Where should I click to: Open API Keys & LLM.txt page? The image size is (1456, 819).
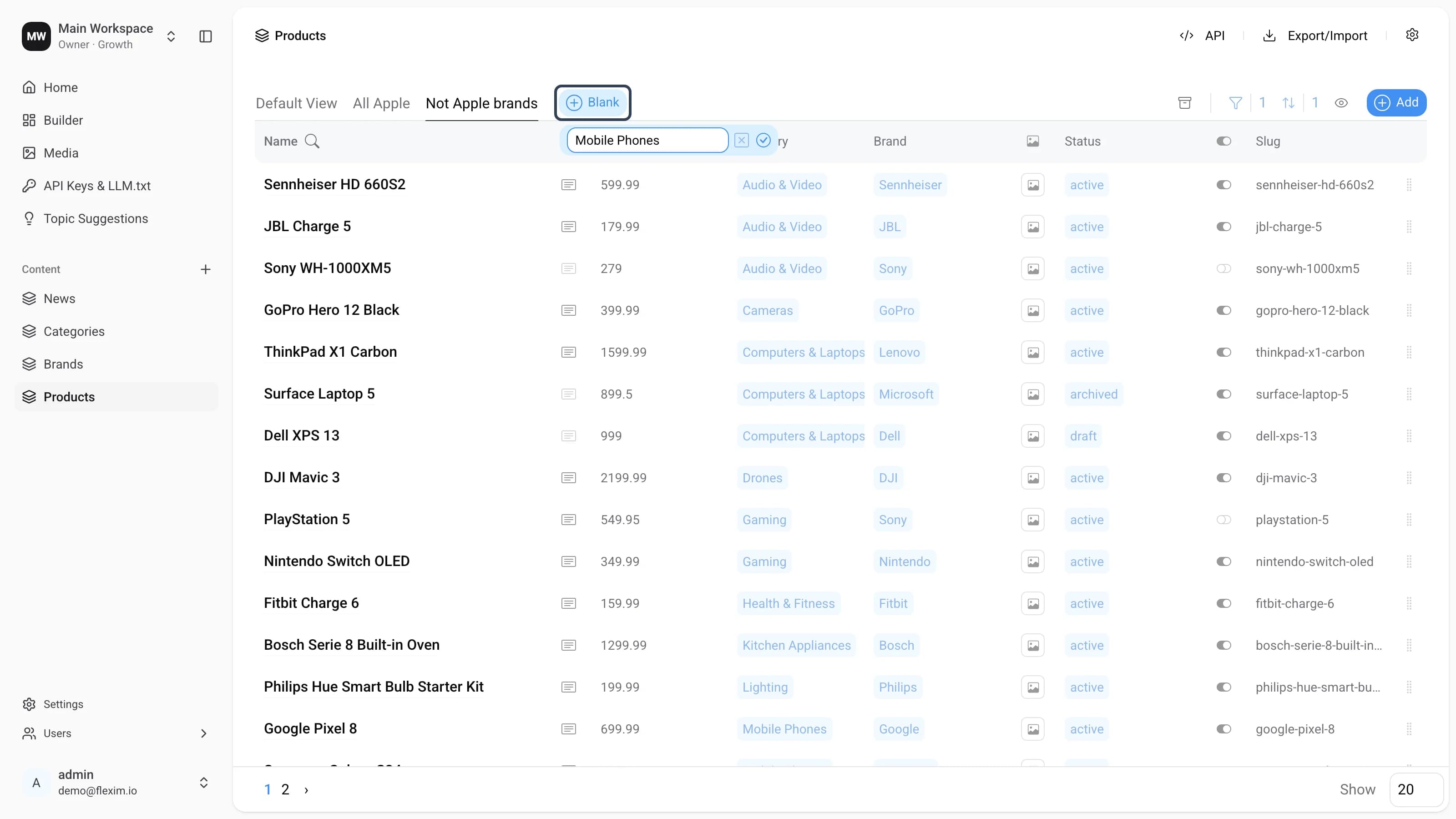tap(96, 186)
